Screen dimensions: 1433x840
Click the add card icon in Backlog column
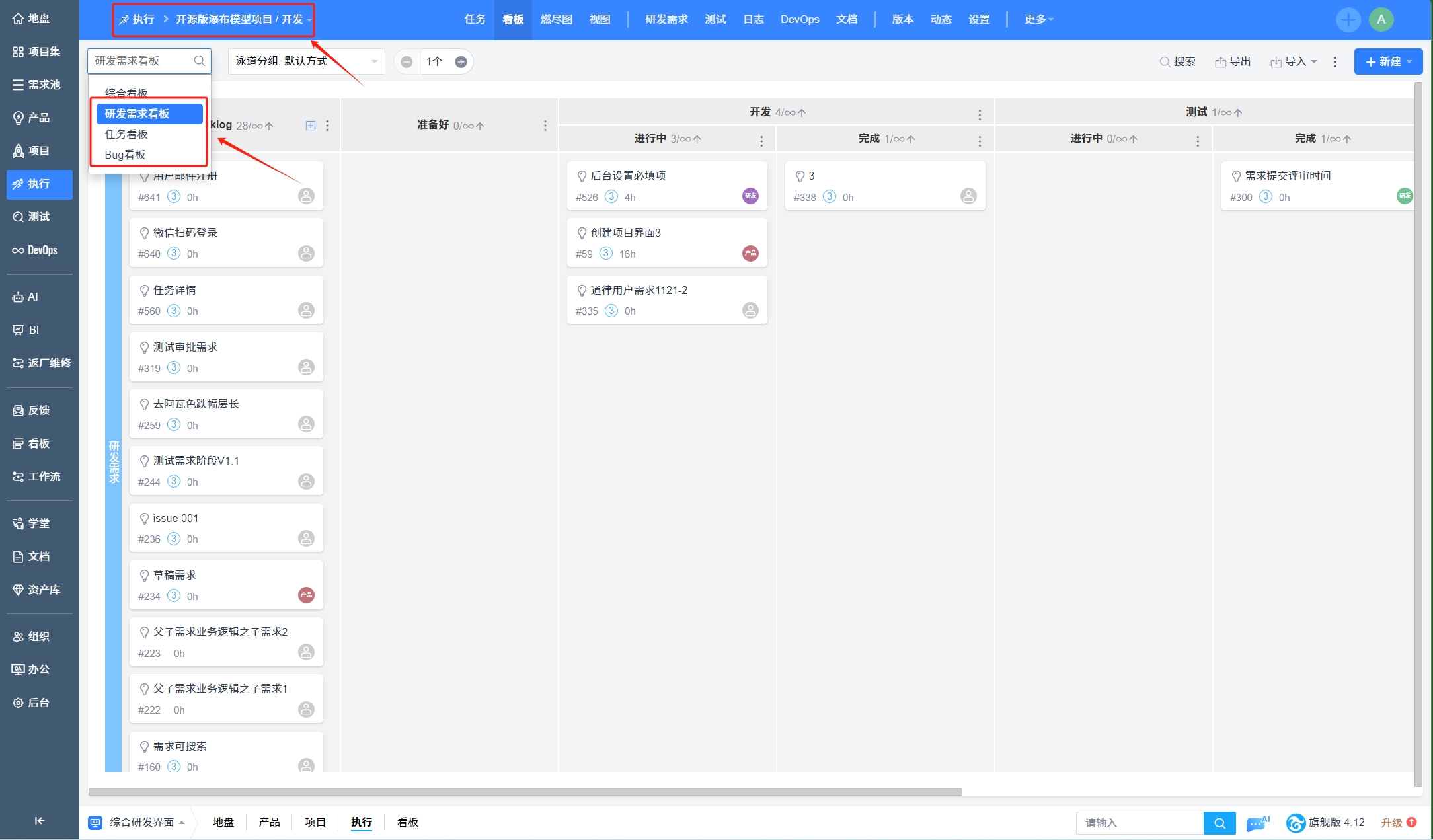point(311,125)
